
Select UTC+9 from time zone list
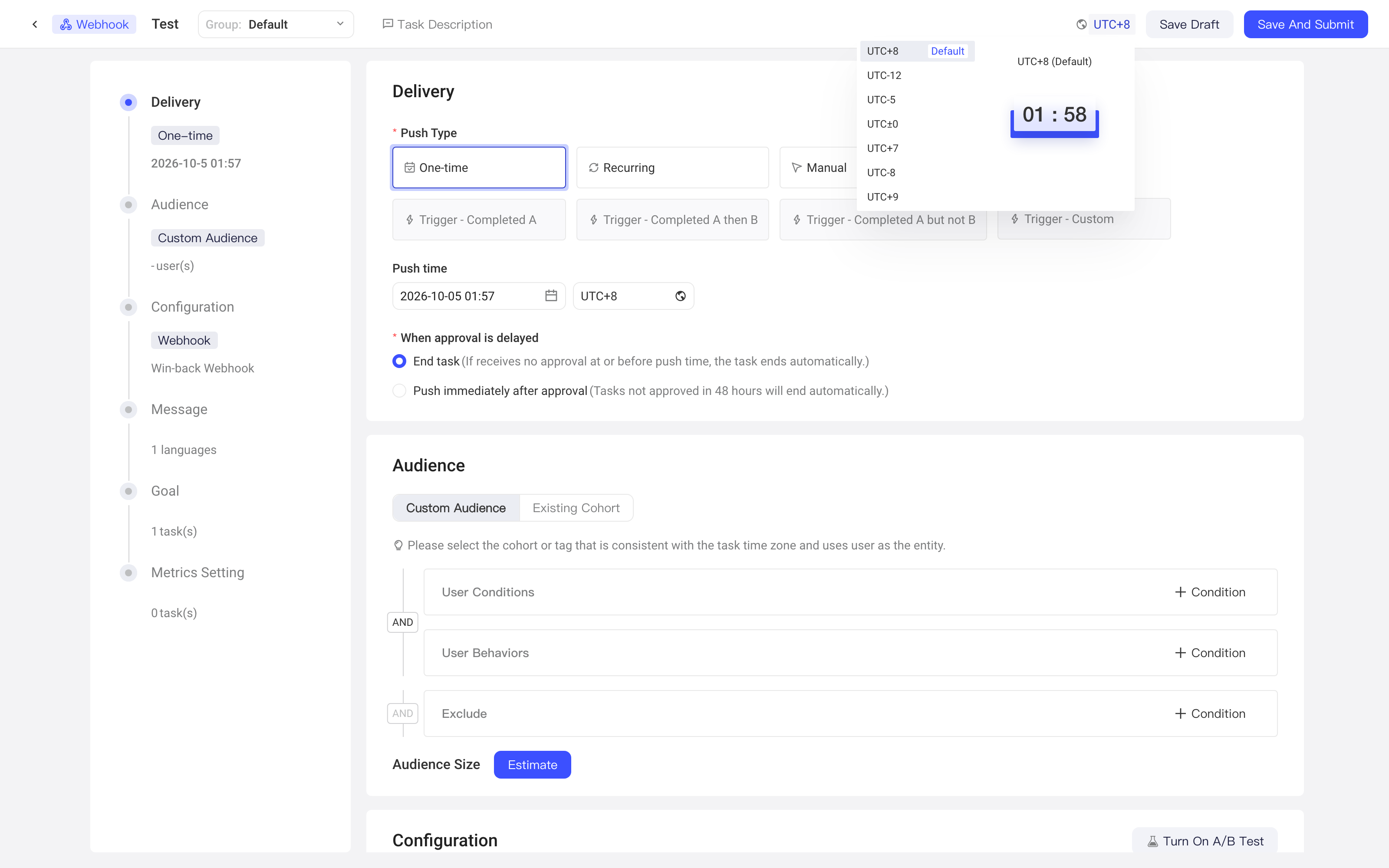(x=917, y=197)
